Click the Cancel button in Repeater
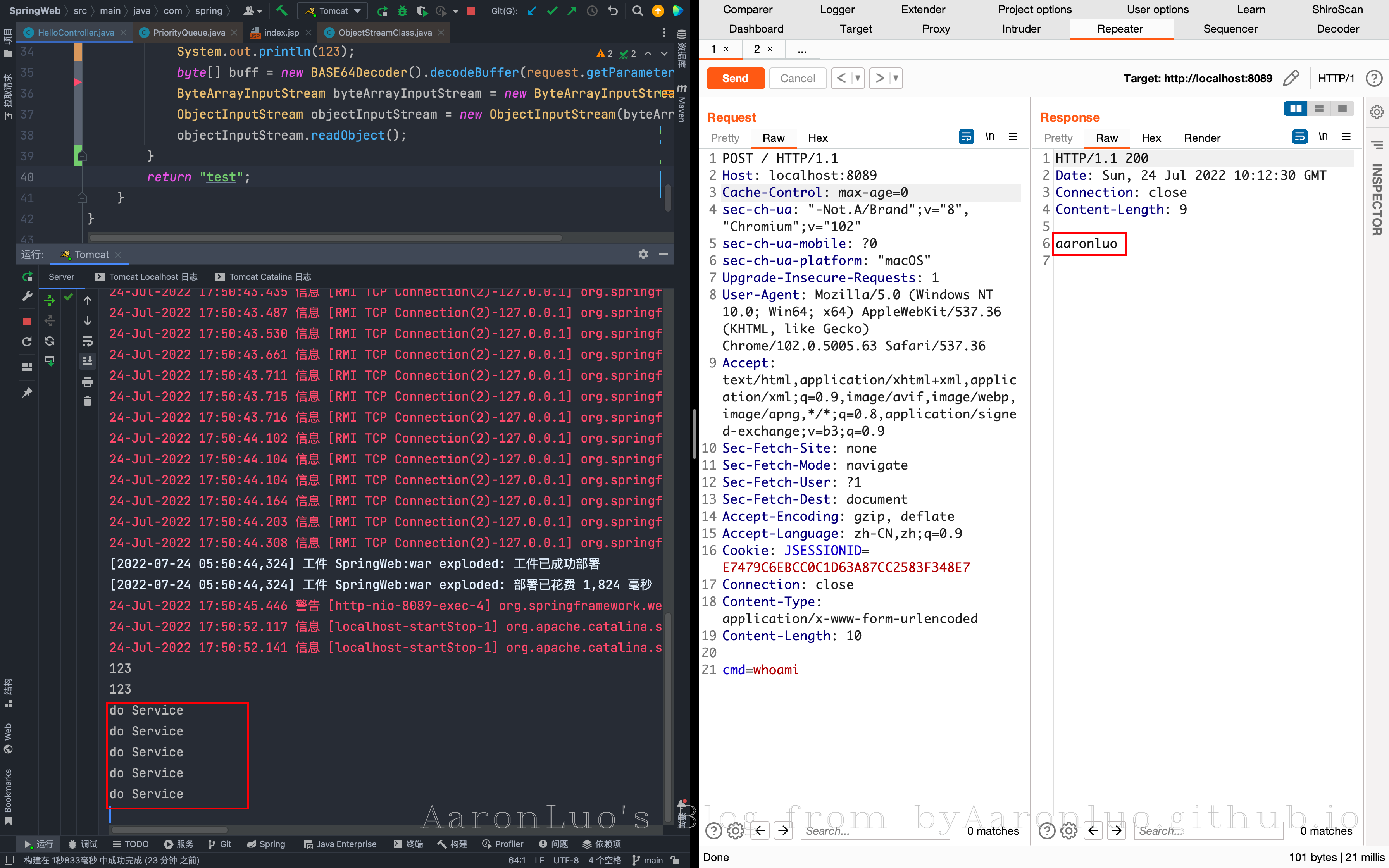Screen dimensions: 1389x868 pyautogui.click(x=797, y=78)
